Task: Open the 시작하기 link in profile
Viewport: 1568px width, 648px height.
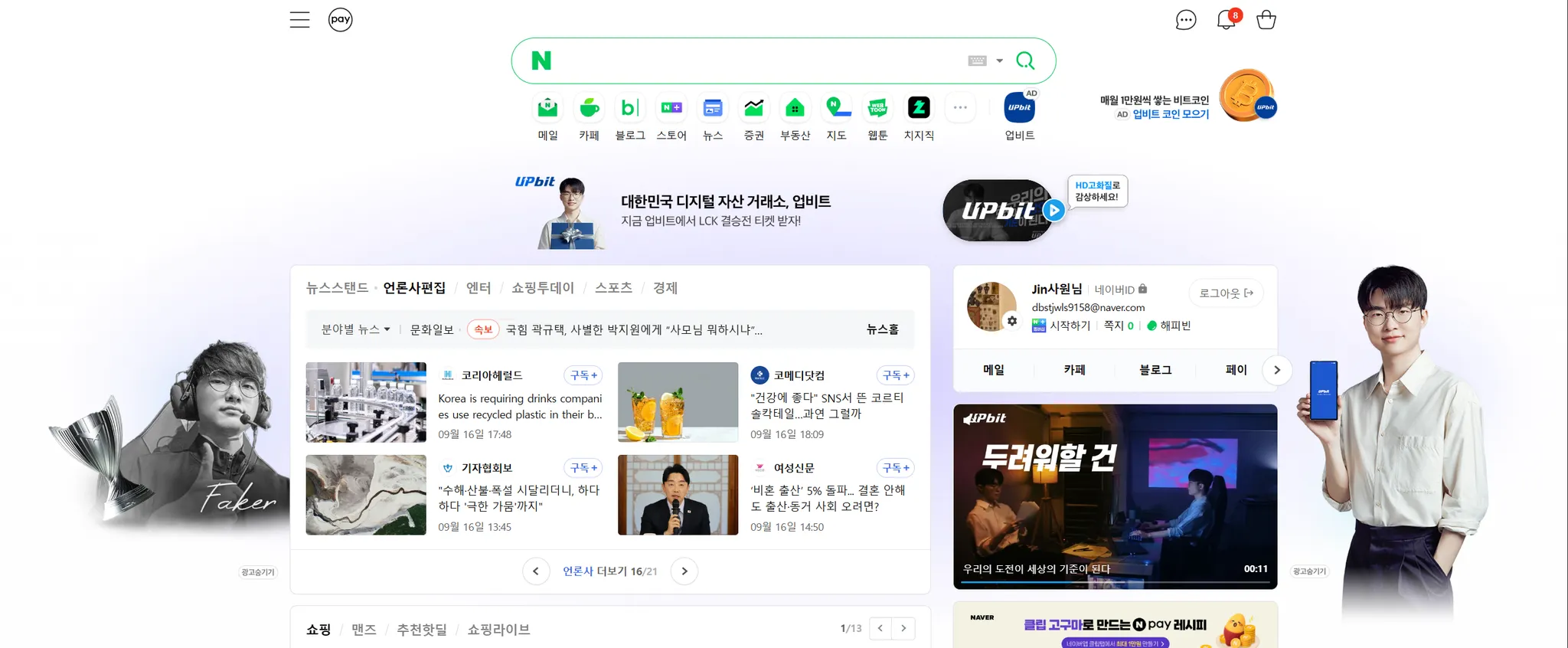Action: [1061, 326]
